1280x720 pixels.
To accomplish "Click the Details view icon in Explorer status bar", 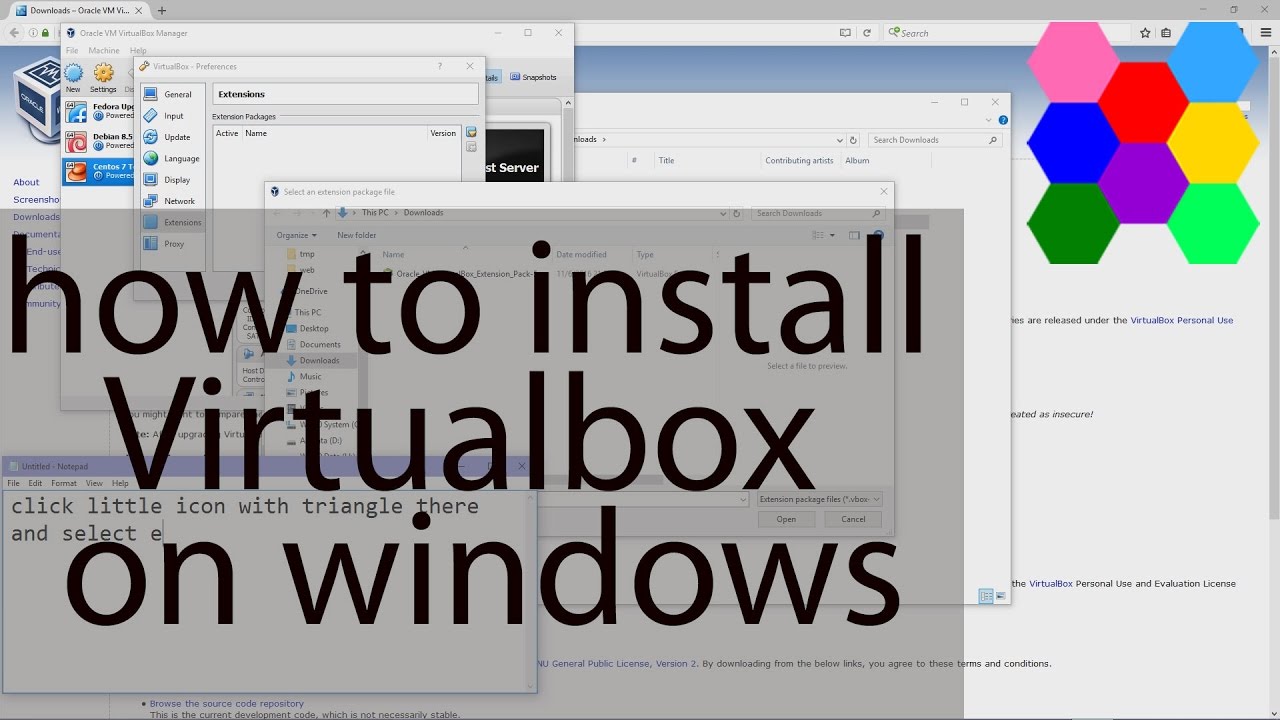I will [986, 596].
